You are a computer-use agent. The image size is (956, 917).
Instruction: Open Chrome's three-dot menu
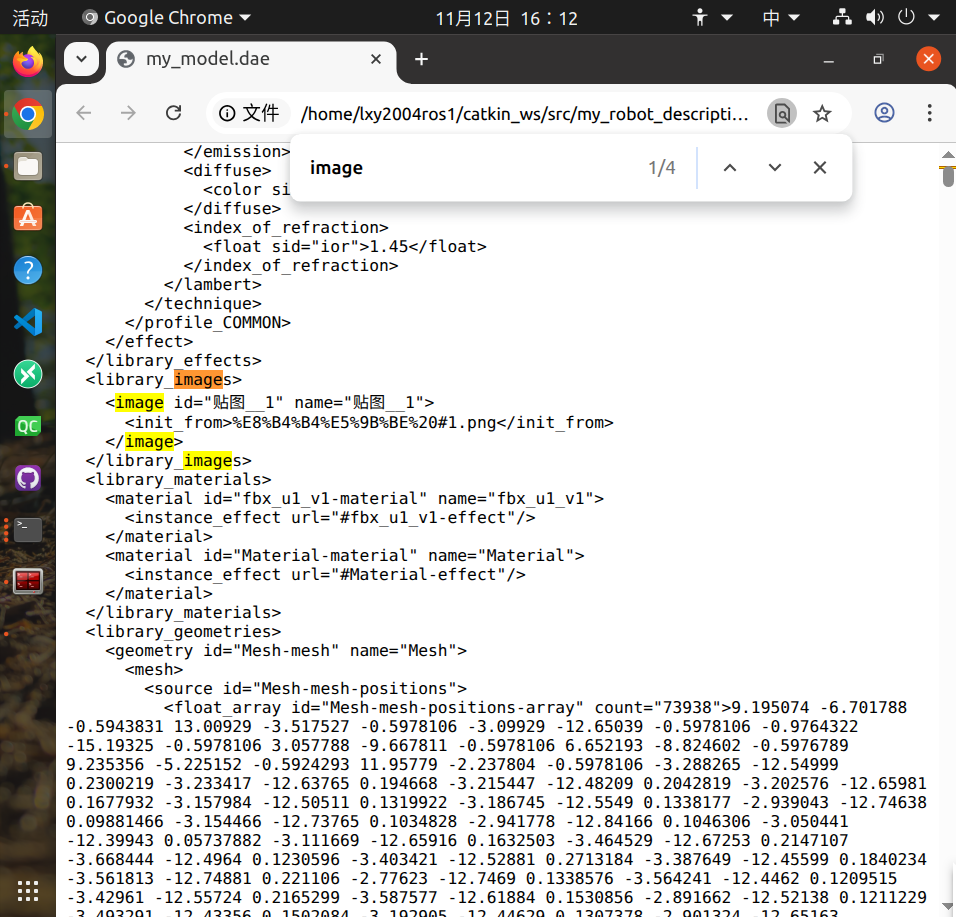[x=930, y=113]
